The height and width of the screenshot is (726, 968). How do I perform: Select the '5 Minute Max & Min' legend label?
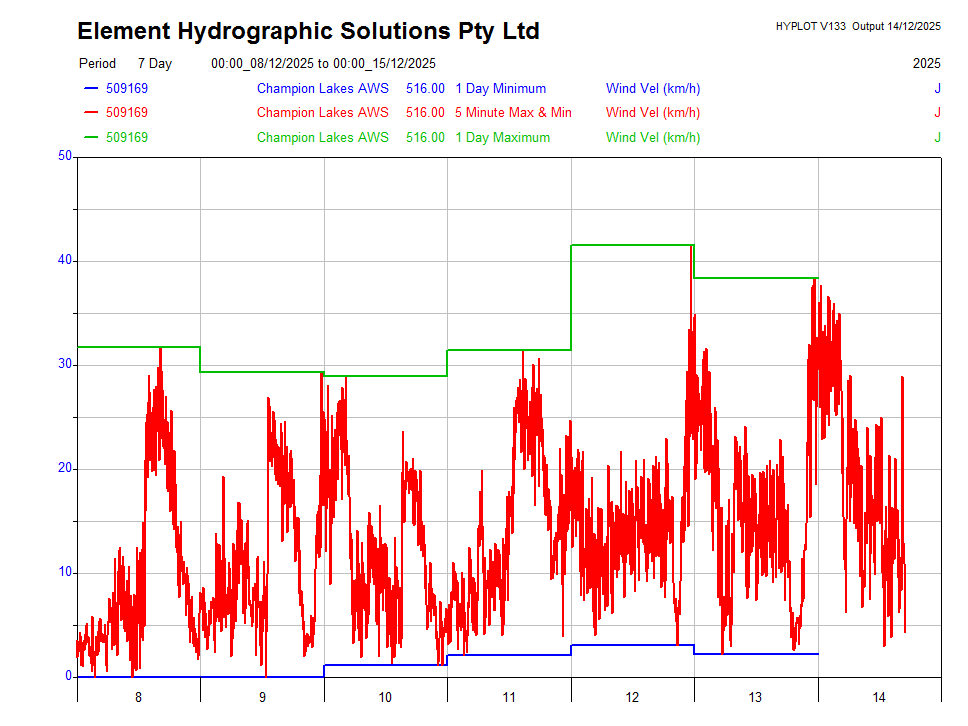[x=513, y=113]
